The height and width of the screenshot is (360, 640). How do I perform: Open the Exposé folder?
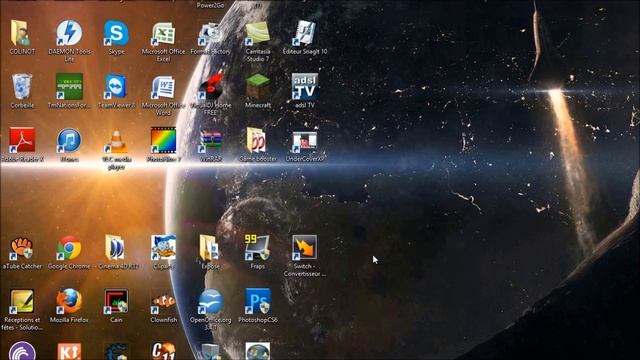tap(209, 248)
